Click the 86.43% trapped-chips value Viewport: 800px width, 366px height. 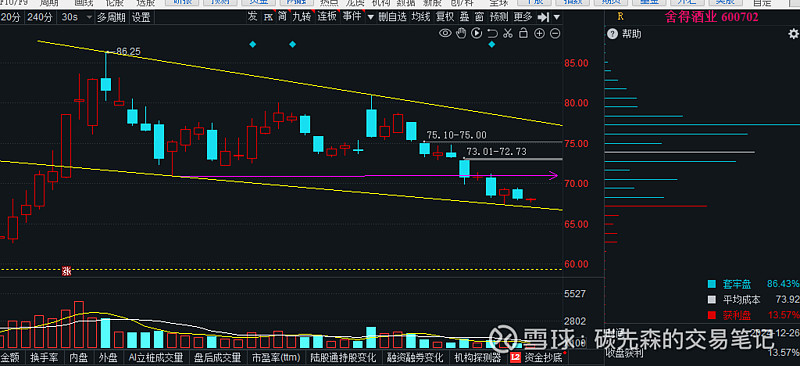(x=783, y=283)
